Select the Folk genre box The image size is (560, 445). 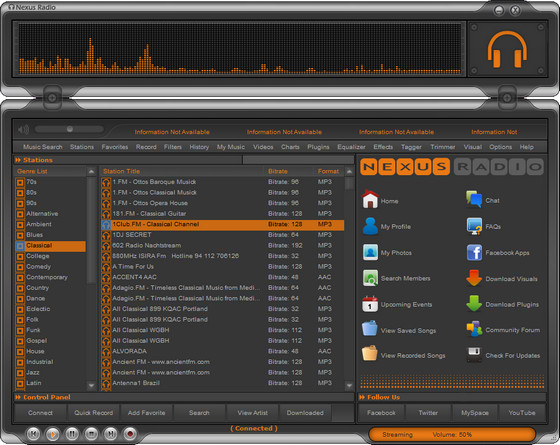[20, 320]
